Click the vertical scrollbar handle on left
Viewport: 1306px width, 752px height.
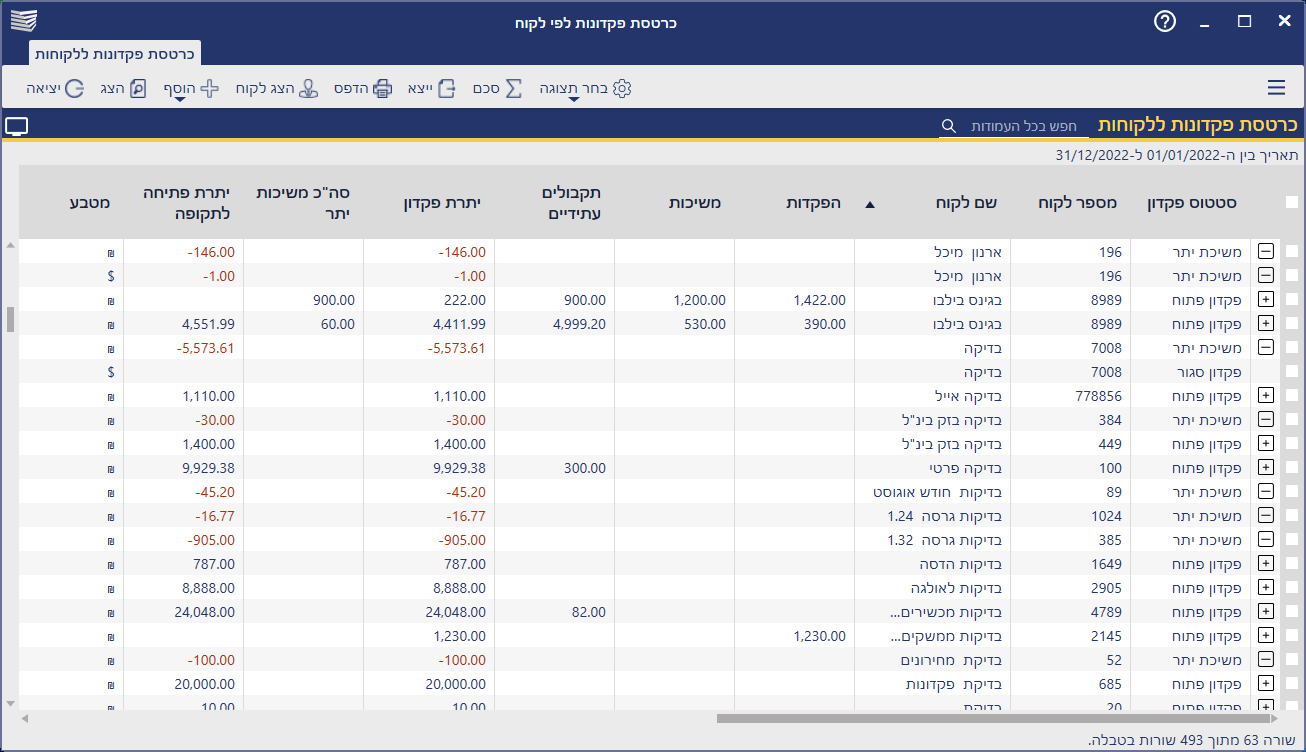pos(10,319)
